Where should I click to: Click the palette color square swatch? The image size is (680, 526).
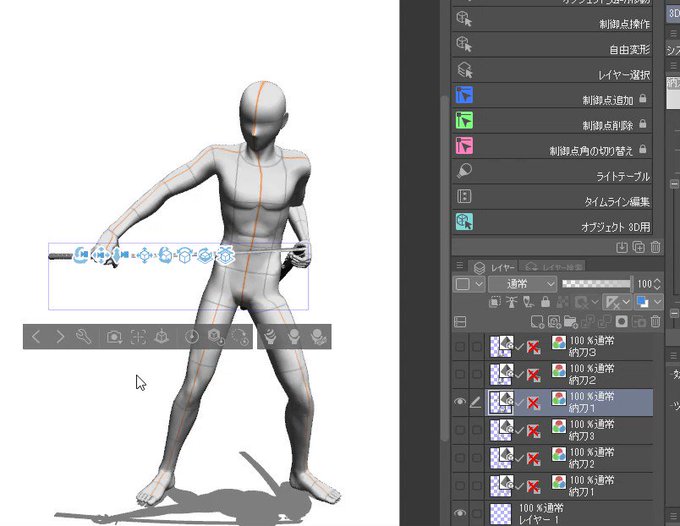click(463, 284)
